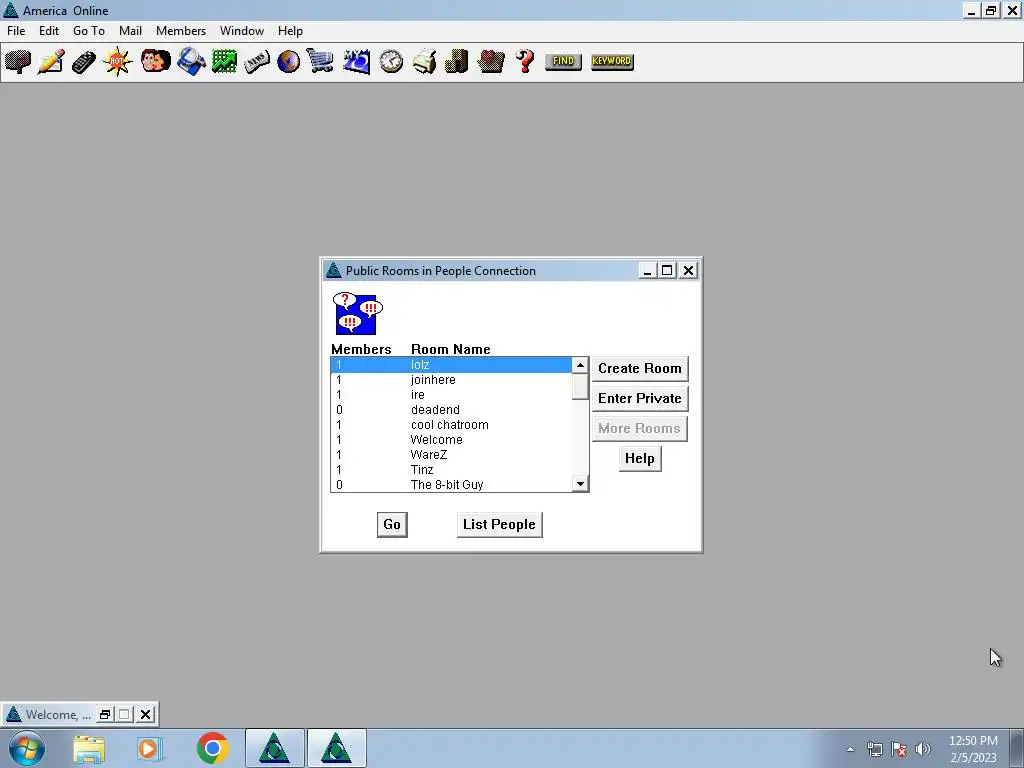Click the FIND toolbar button
Screen dimensions: 1024x768
[563, 61]
